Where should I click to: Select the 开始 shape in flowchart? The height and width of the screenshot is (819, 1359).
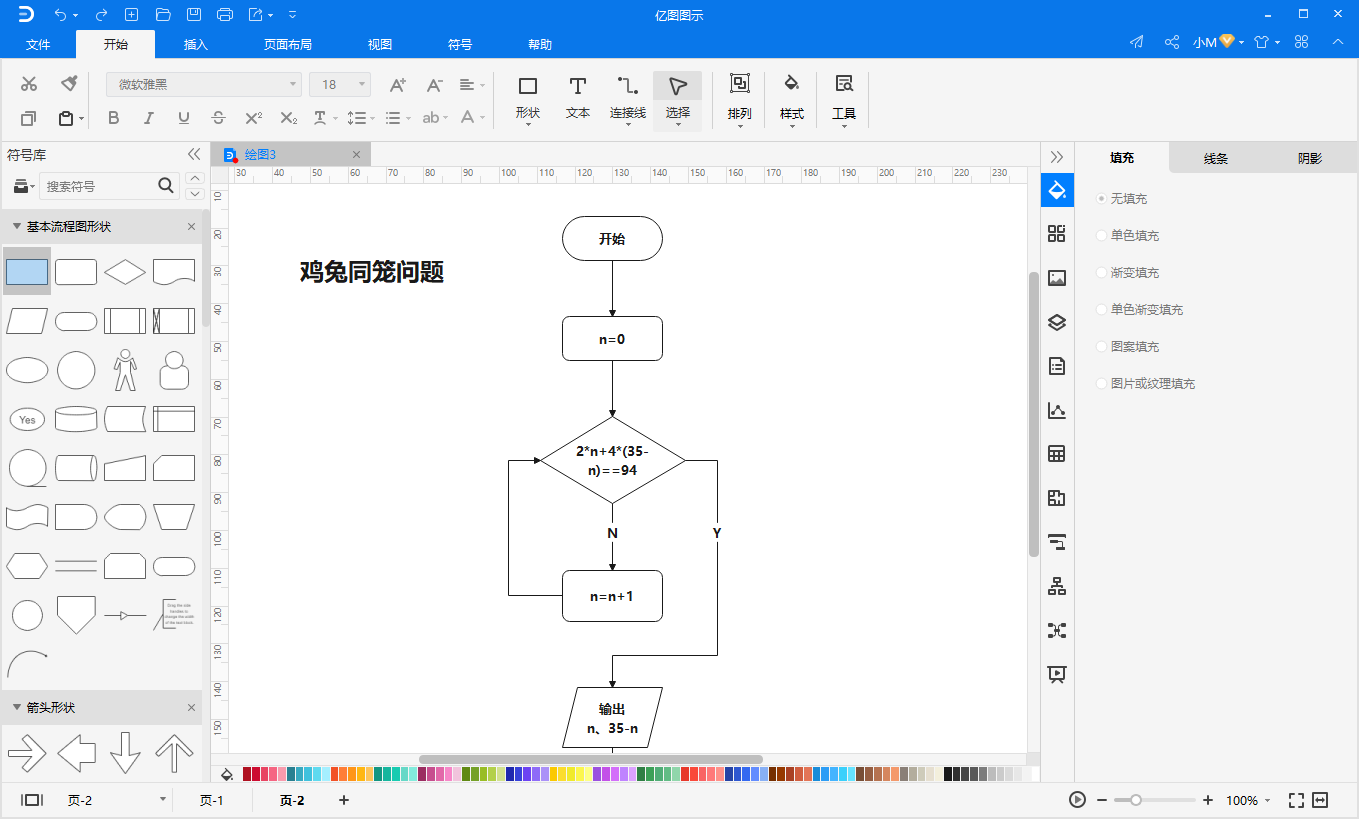tap(612, 239)
